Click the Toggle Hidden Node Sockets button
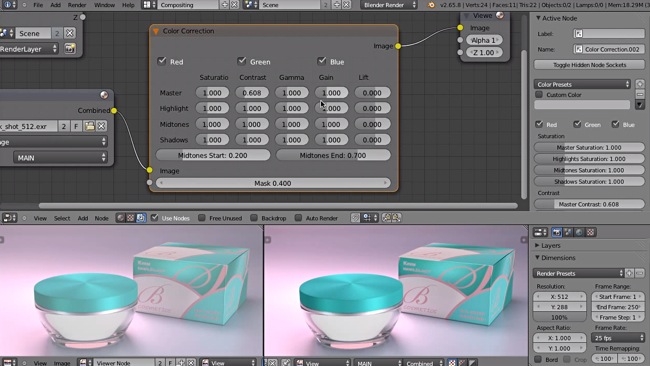 (x=589, y=65)
